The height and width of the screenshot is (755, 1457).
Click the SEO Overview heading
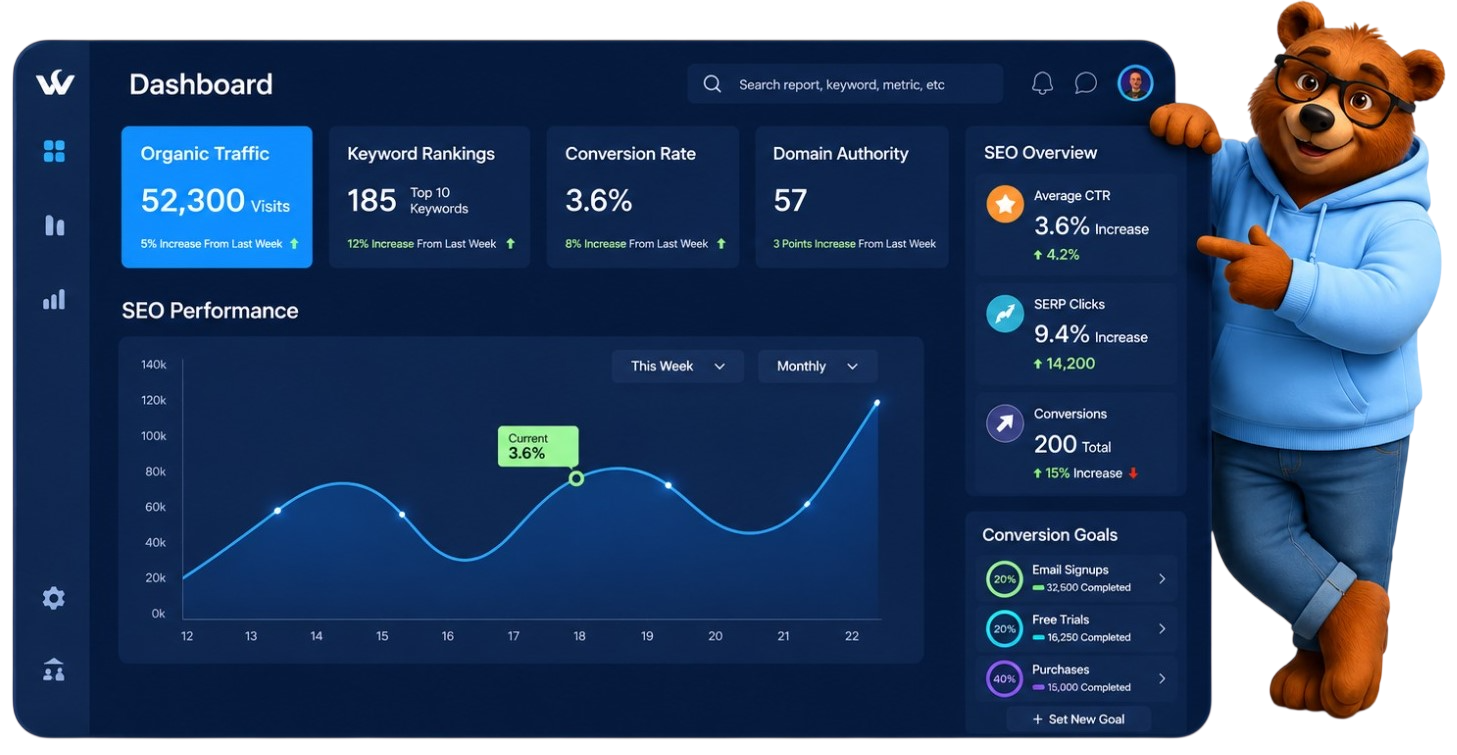coord(1040,153)
